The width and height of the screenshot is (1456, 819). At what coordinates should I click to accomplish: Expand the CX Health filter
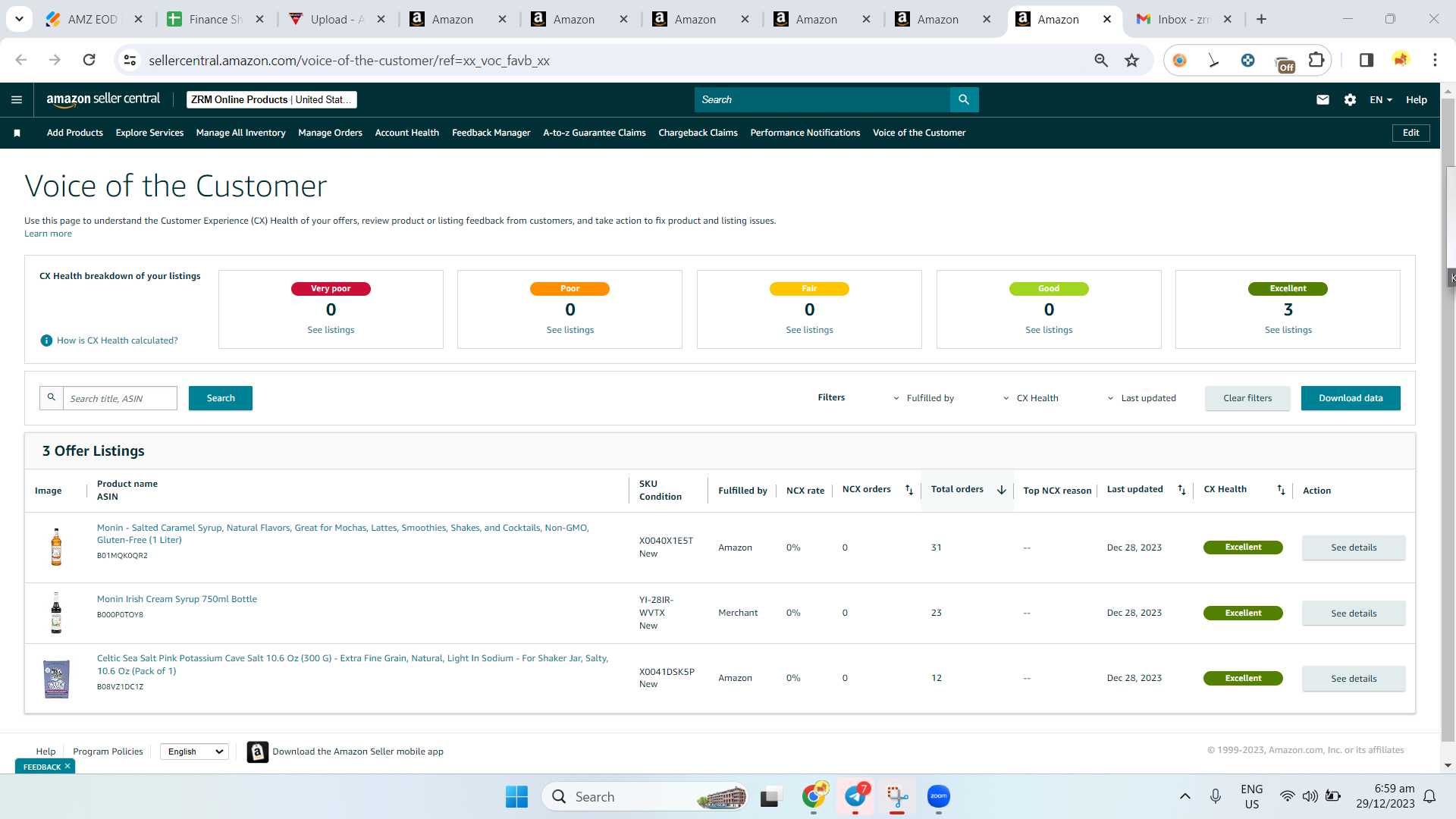pos(1031,398)
